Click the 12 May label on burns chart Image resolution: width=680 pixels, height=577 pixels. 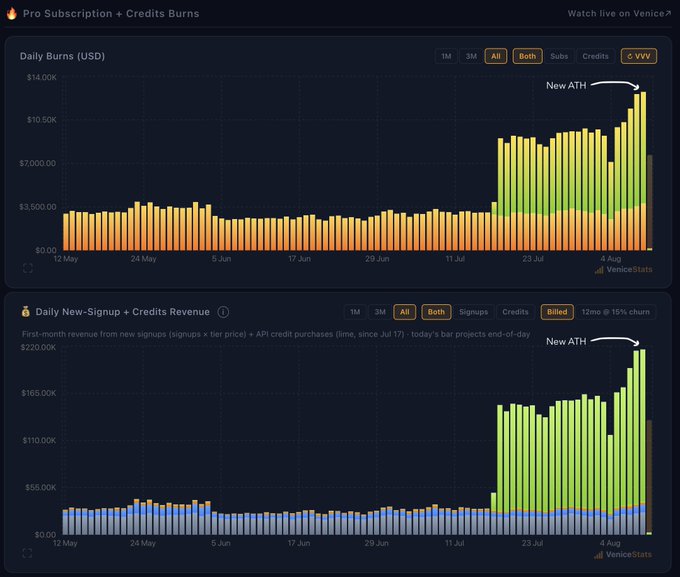click(x=66, y=259)
